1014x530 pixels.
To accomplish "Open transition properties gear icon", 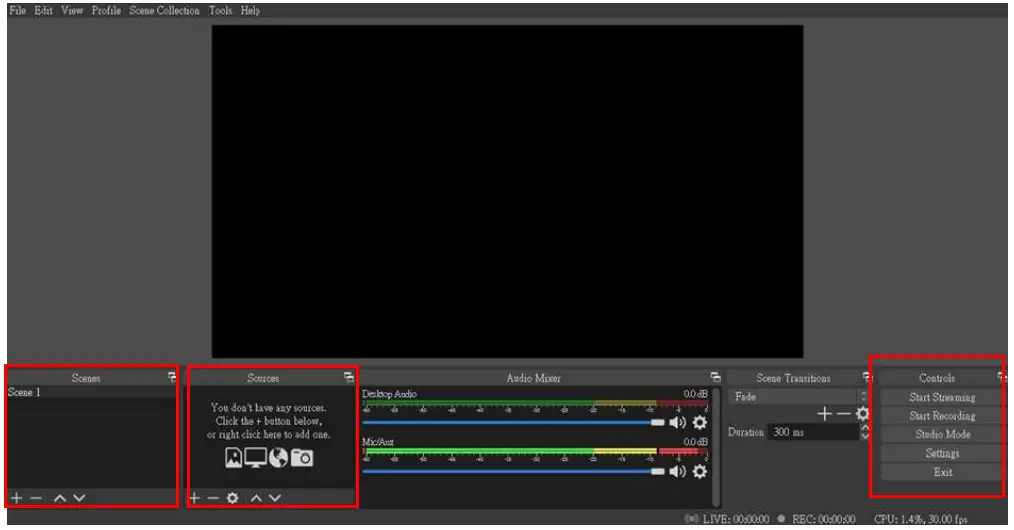I will coord(863,414).
